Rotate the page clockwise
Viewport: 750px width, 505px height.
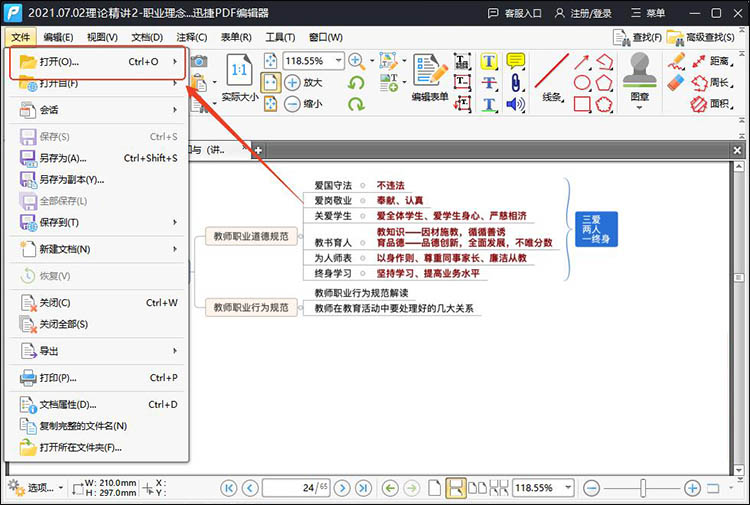356,104
